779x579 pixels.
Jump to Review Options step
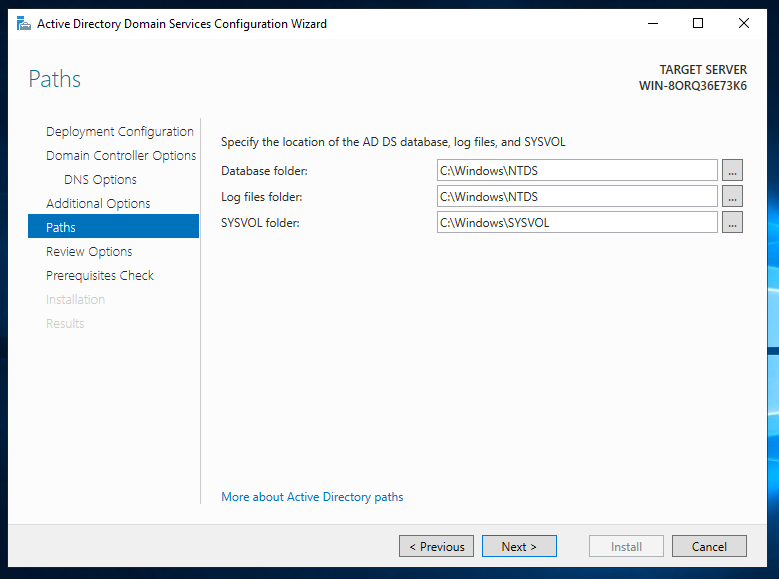(x=89, y=251)
